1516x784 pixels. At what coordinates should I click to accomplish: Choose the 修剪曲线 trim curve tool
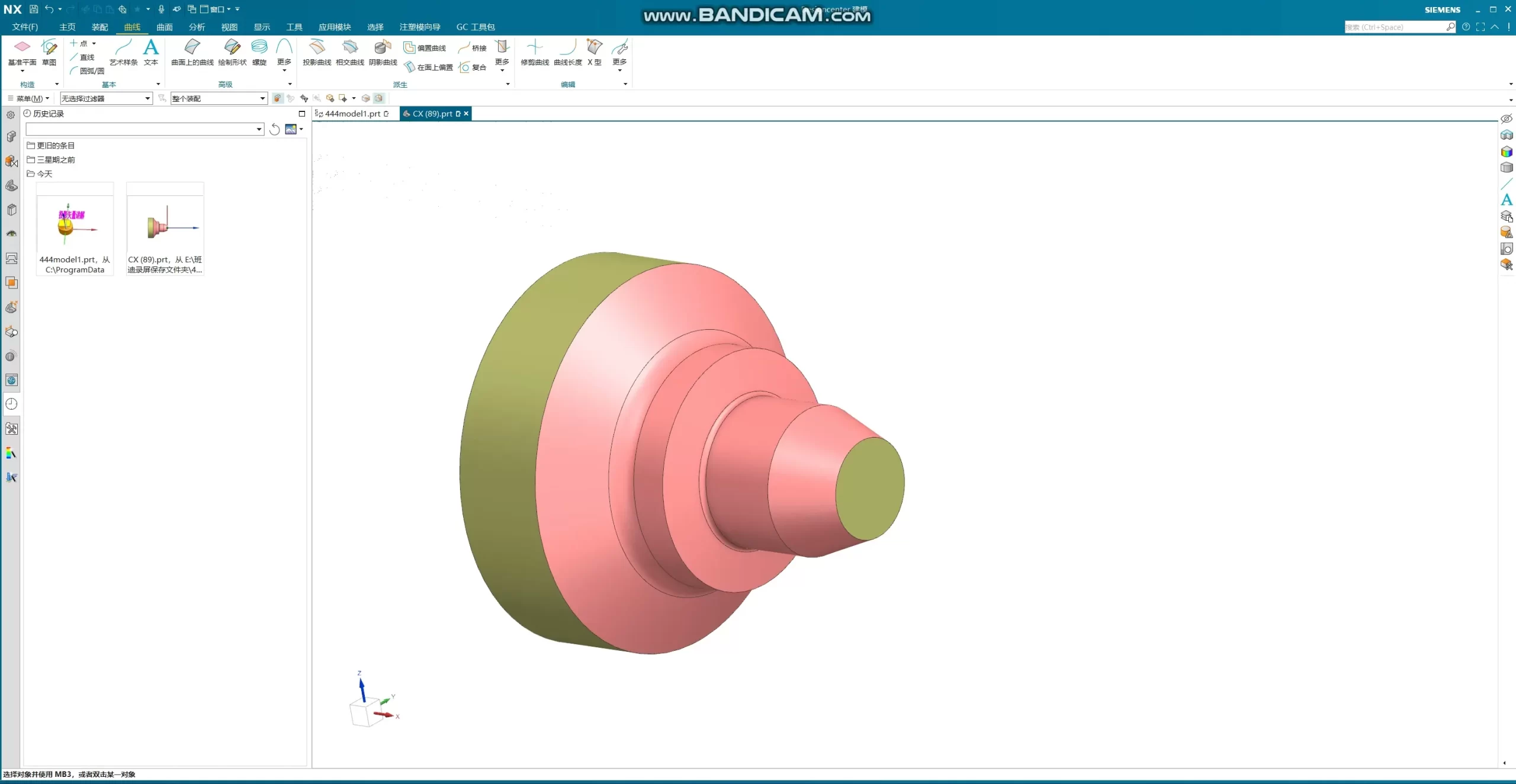(535, 51)
